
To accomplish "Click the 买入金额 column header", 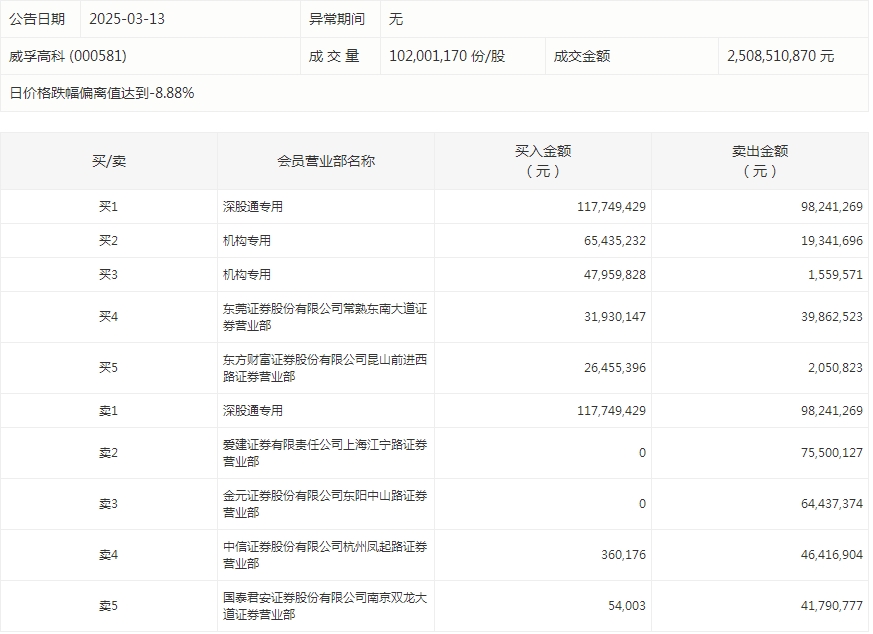I will pyautogui.click(x=541, y=158).
